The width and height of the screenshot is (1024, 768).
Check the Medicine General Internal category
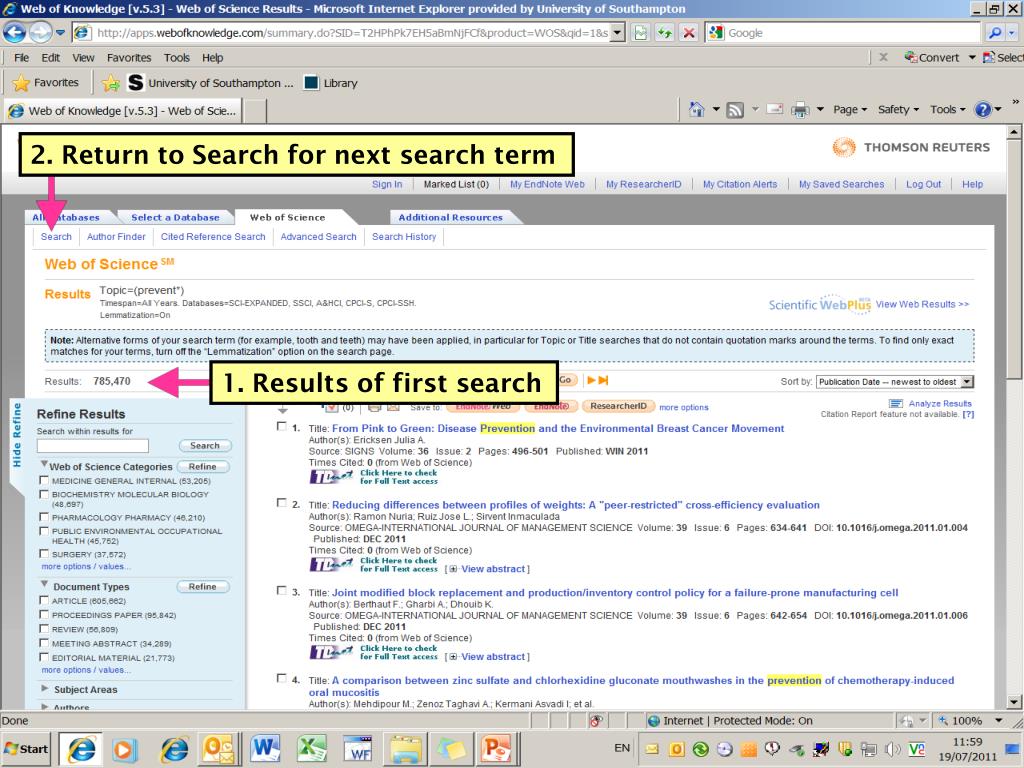point(44,480)
